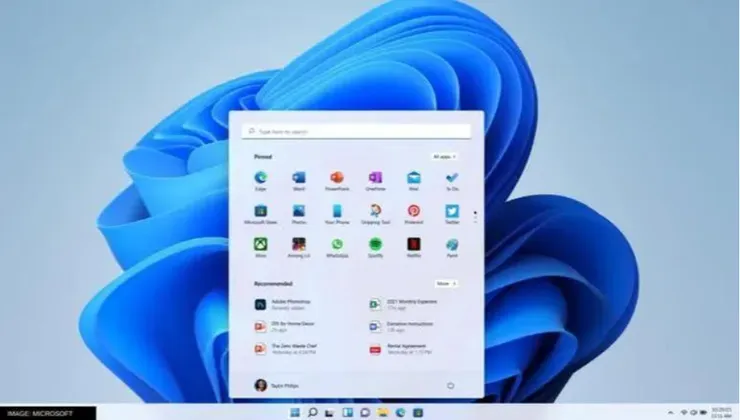Show hidden icons in system tray
Viewport: 740px width, 420px height.
click(x=671, y=413)
